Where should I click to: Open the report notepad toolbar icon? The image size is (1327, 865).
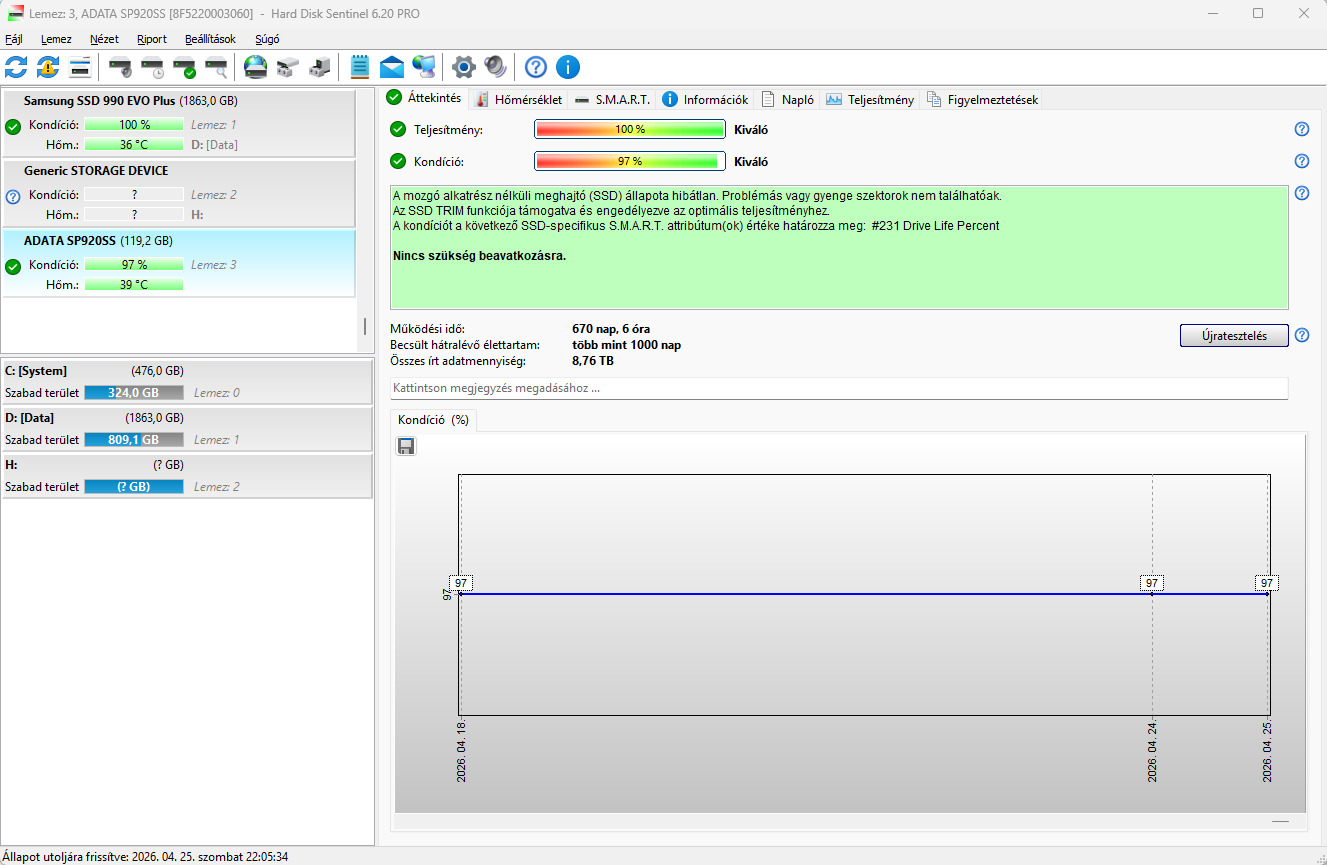(x=360, y=67)
